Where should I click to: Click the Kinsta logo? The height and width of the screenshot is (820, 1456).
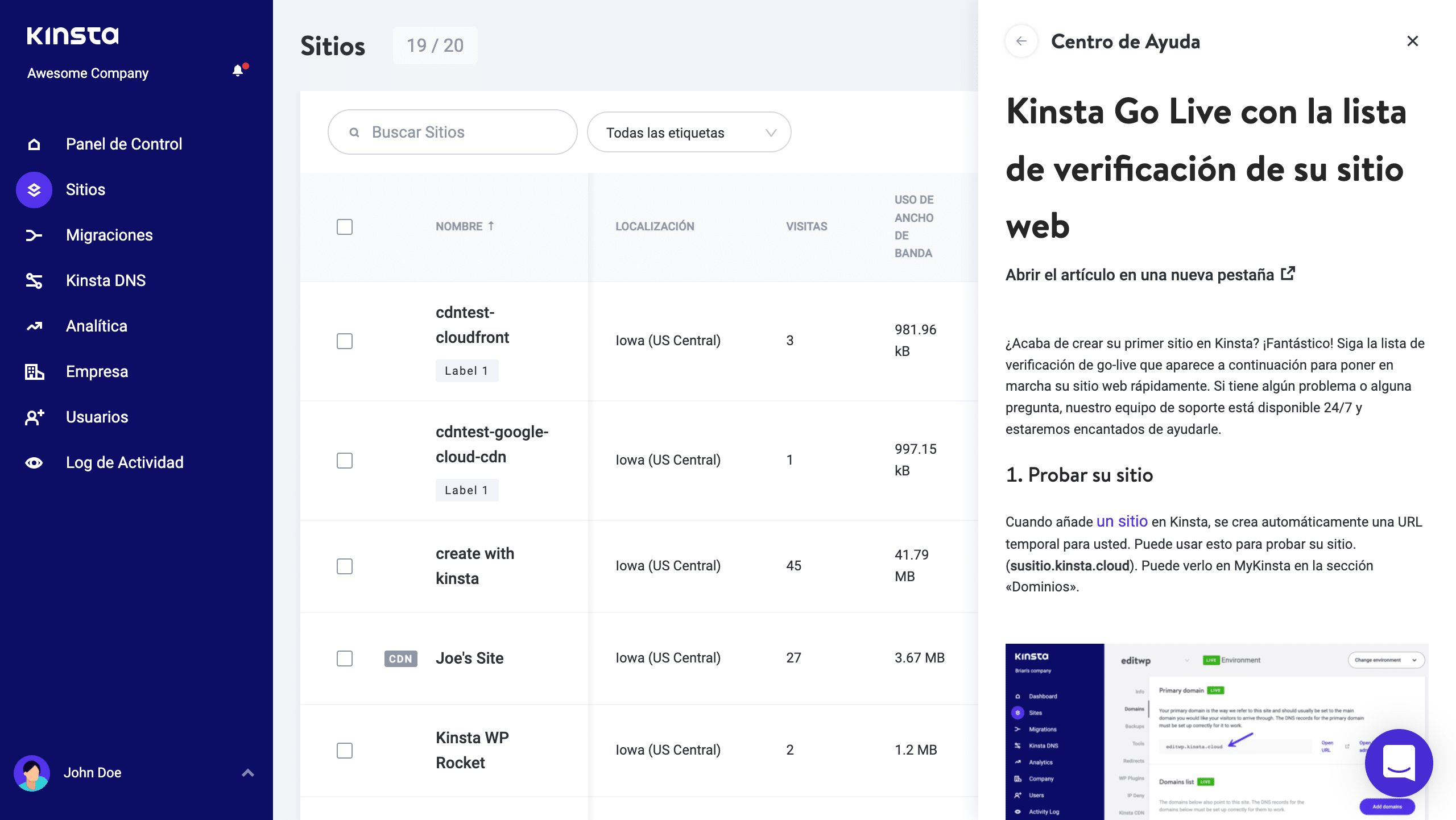73,35
